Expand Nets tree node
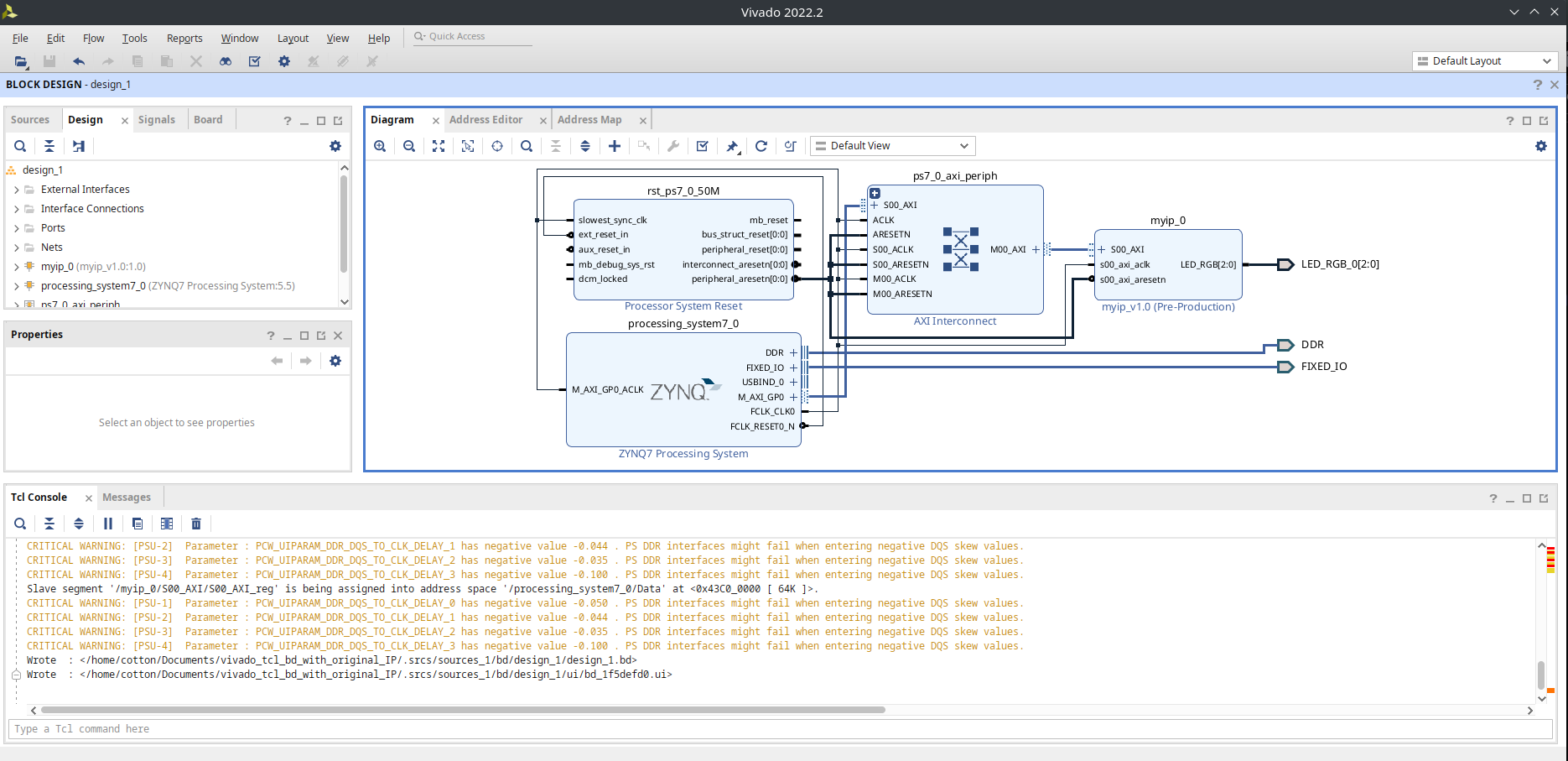This screenshot has height=761, width=1568. (17, 248)
